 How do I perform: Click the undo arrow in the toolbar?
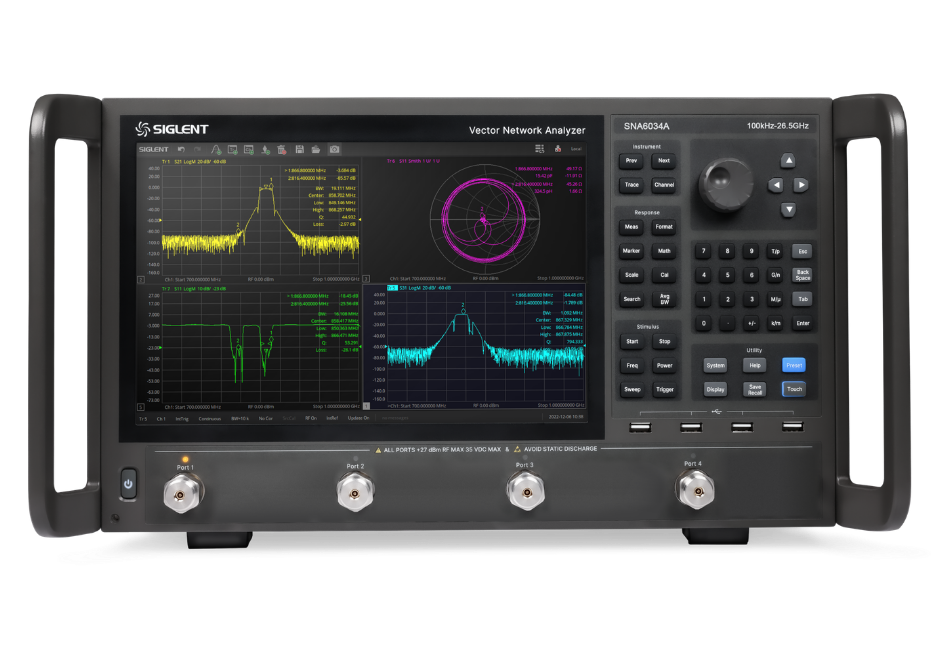tap(181, 149)
